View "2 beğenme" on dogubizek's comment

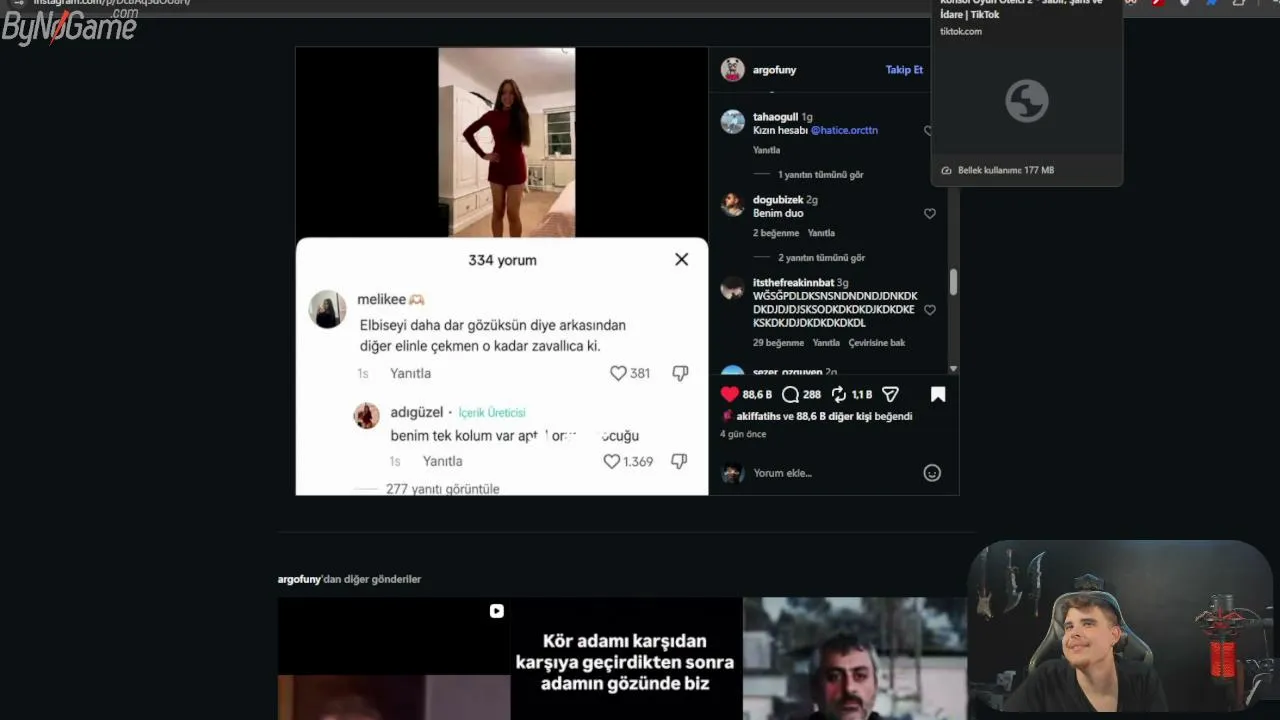[776, 233]
